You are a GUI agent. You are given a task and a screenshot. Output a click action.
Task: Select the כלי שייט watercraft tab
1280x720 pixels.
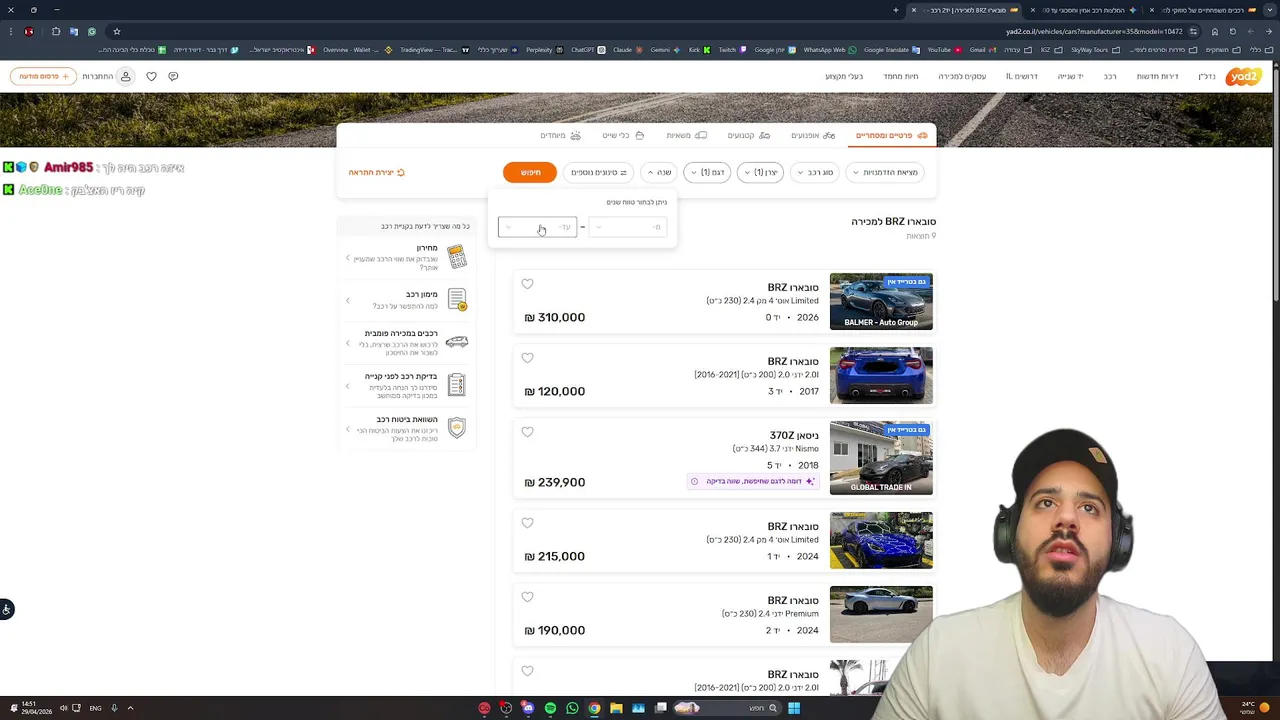(623, 135)
